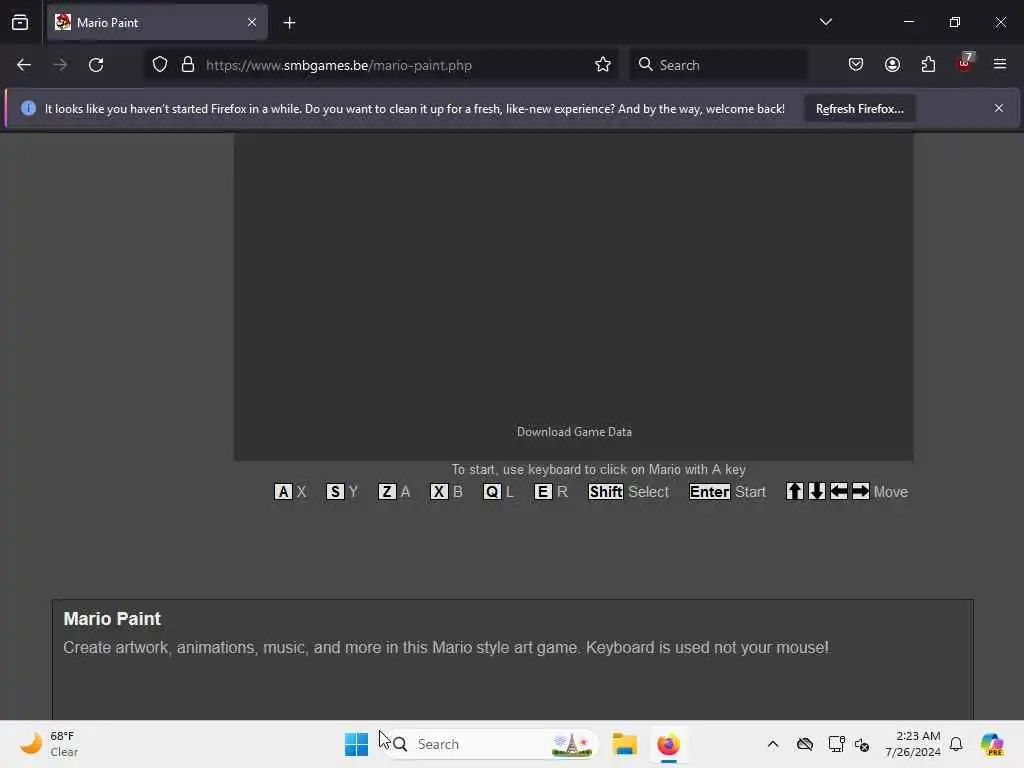Click the Enter key icon for Start
The height and width of the screenshot is (768, 1024).
(710, 492)
